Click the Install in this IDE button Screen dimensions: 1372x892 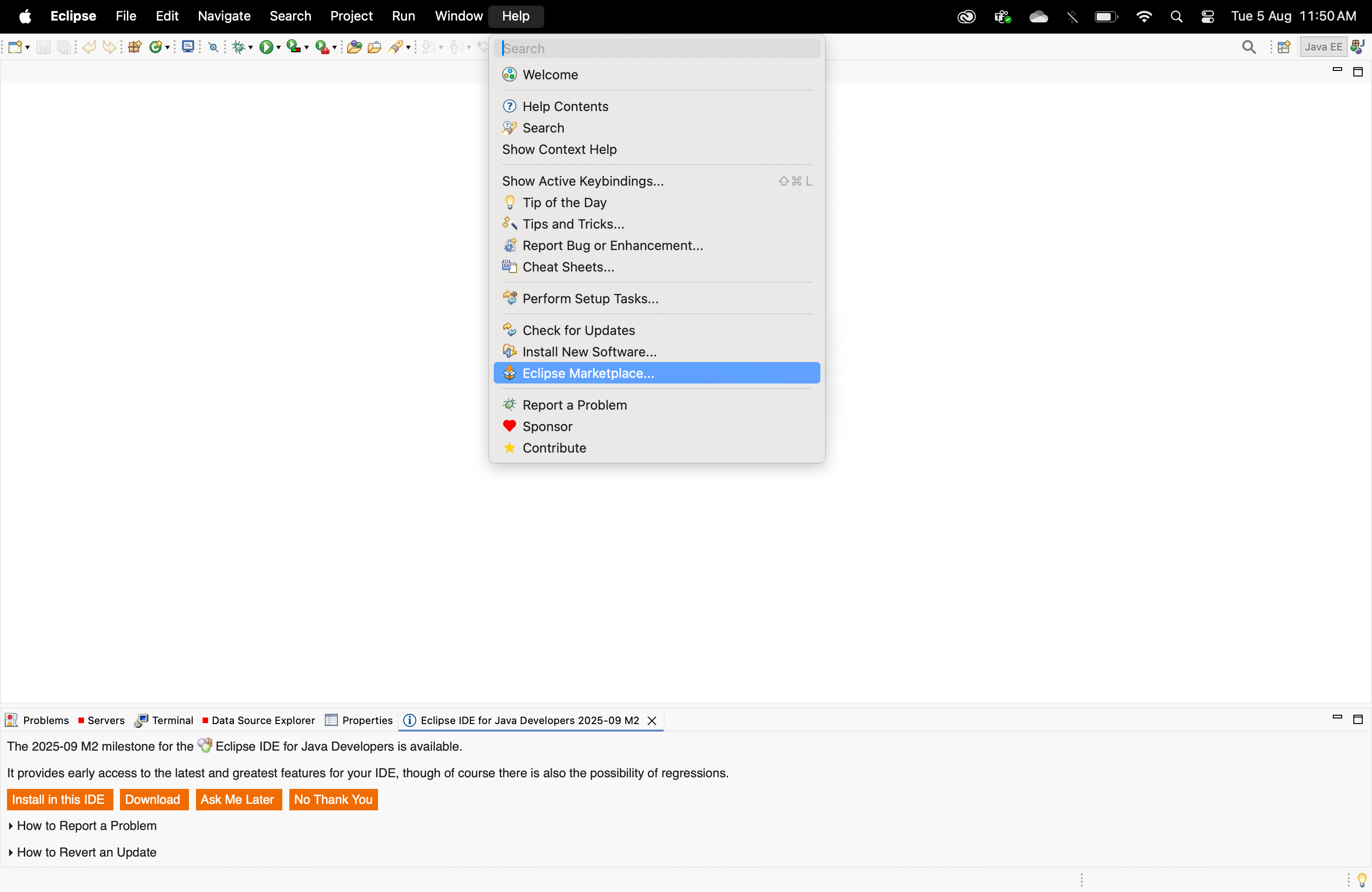[59, 799]
